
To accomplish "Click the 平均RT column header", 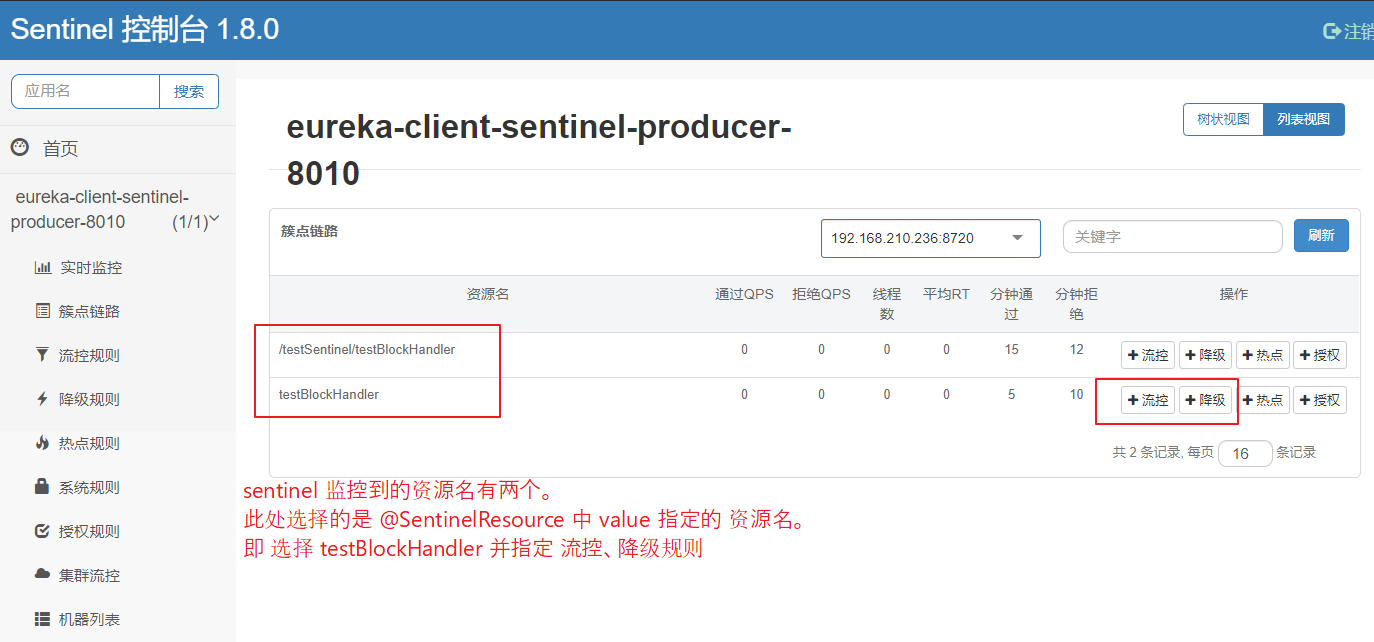I will (946, 294).
